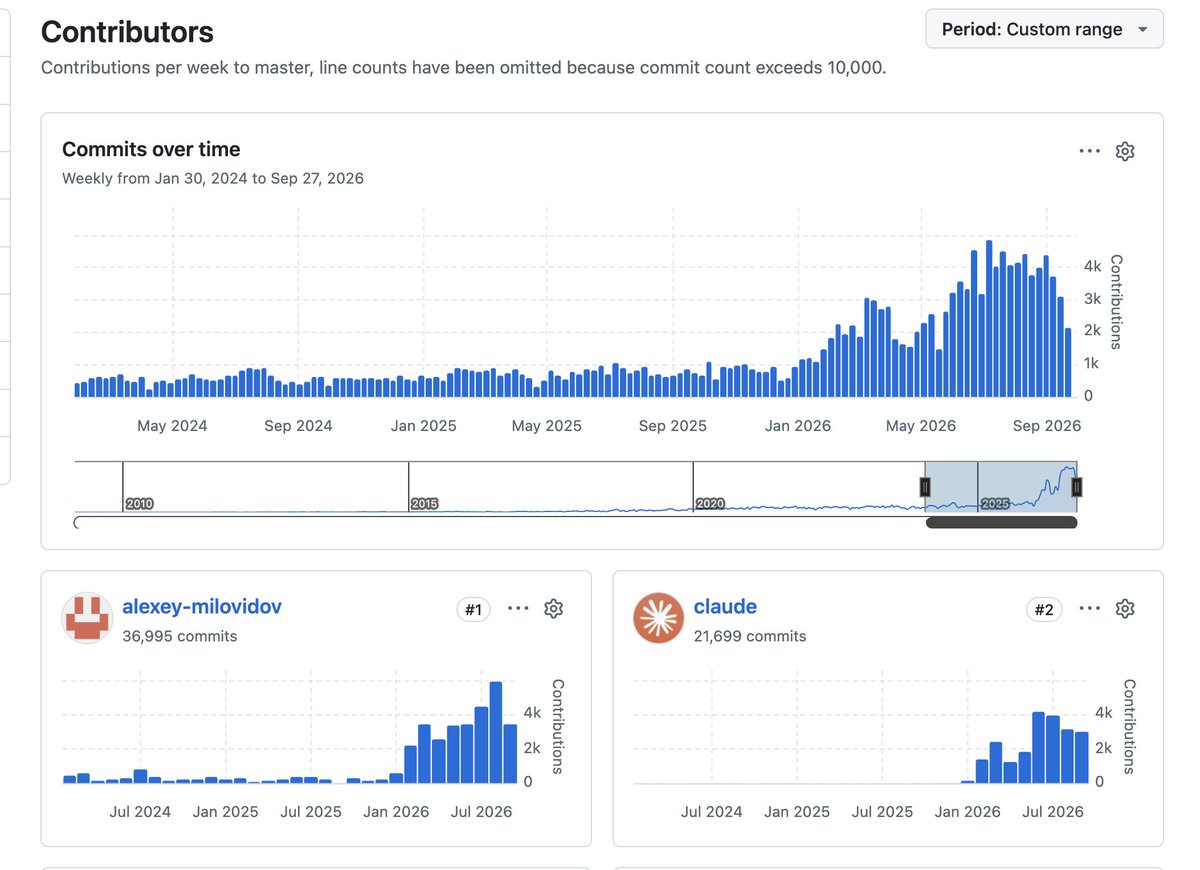Click the dark timeline scrollbar thumb
The height and width of the screenshot is (870, 1200).
1001,522
